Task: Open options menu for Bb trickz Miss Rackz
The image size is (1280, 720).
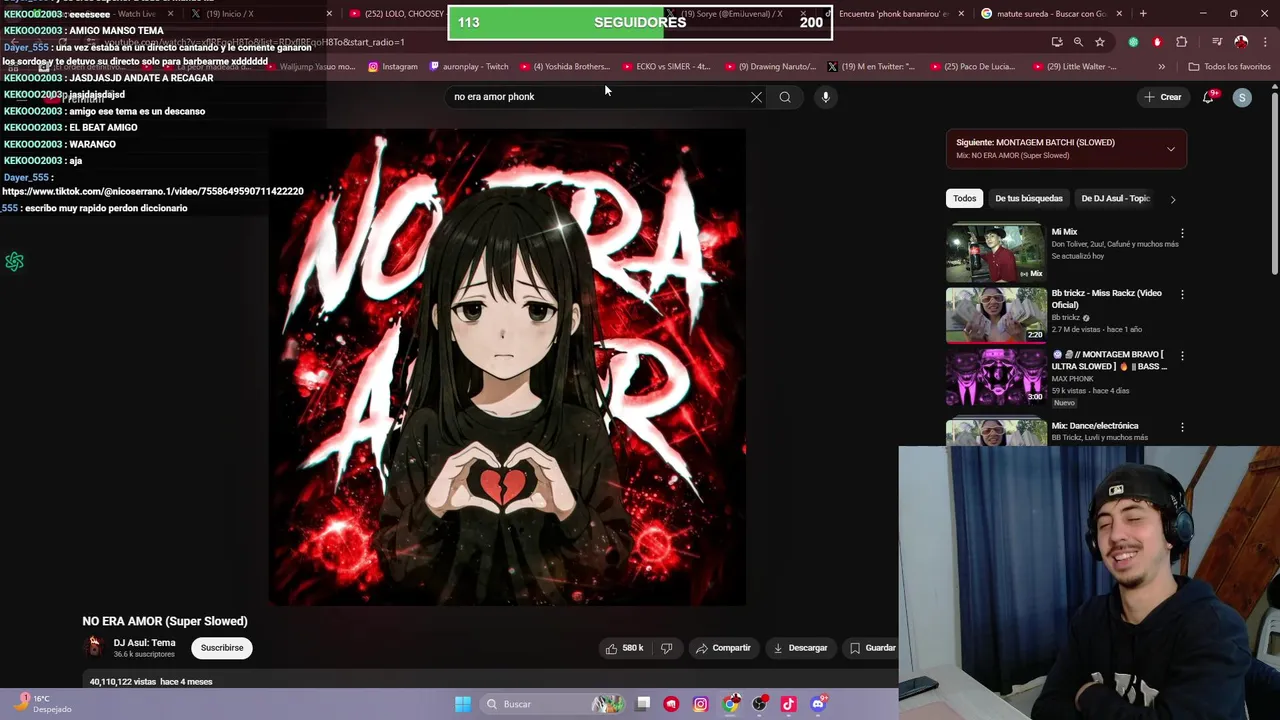Action: pos(1182,295)
